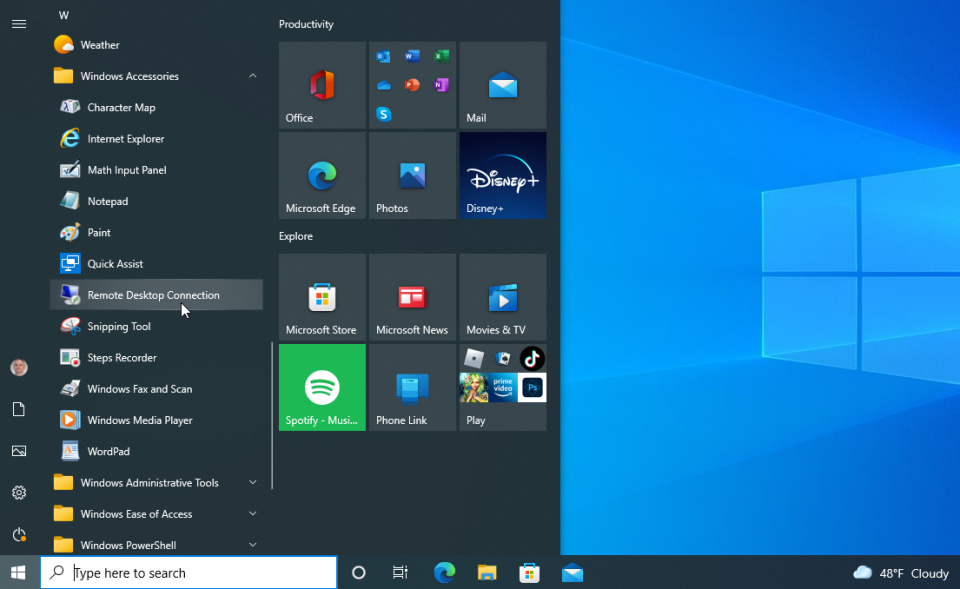
Task: Click the Start button
Action: click(18, 573)
